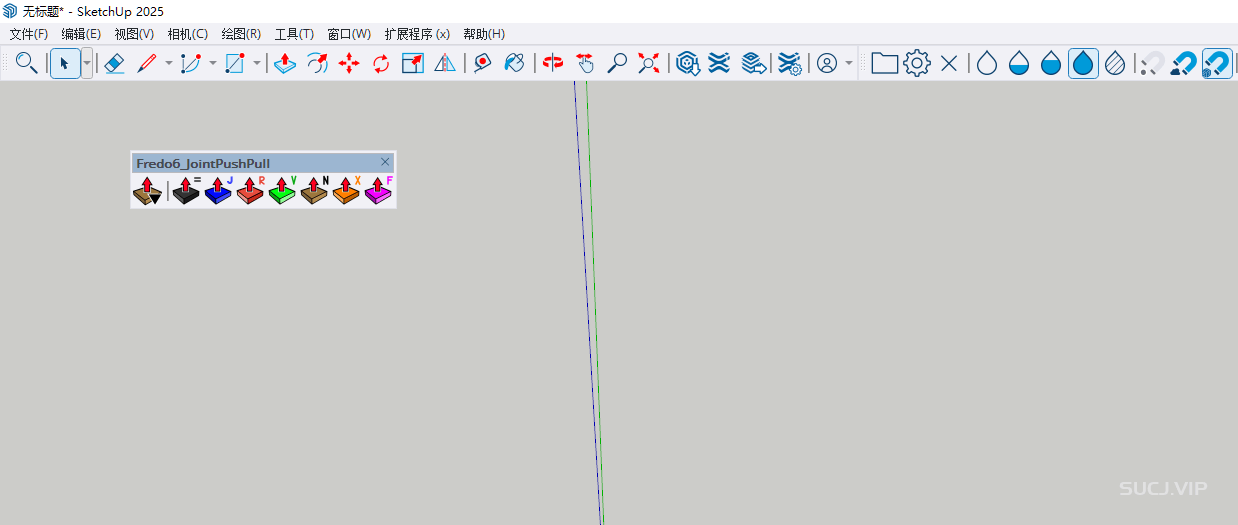Toggle the empty water drop style
Screen dimensions: 1238x525
coord(987,63)
